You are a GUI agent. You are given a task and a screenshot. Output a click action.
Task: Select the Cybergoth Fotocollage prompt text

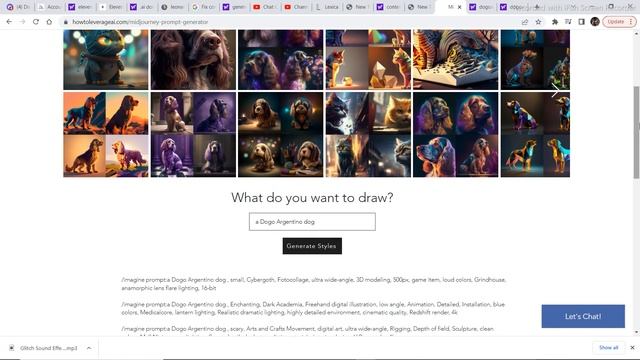coord(314,284)
